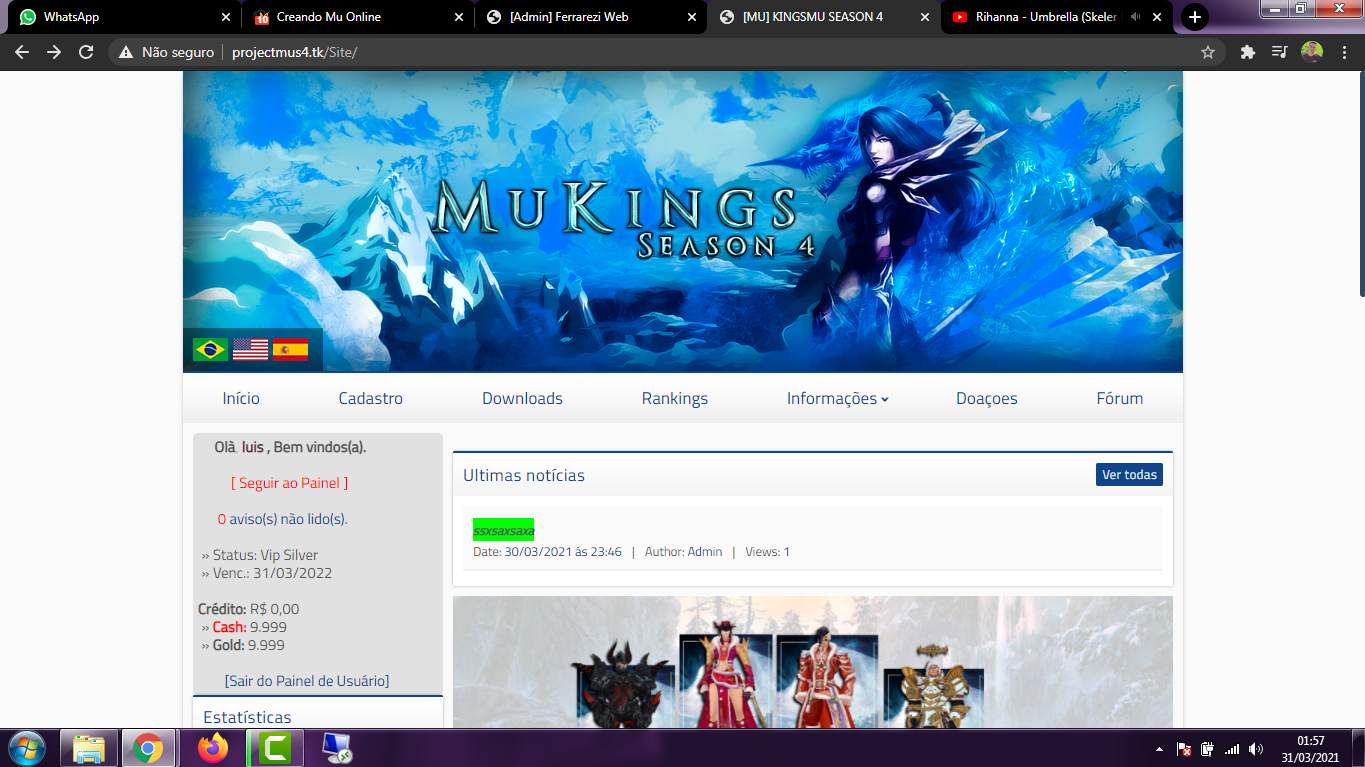Select the Brazilian flag language icon
The image size is (1365, 767).
[x=210, y=349]
